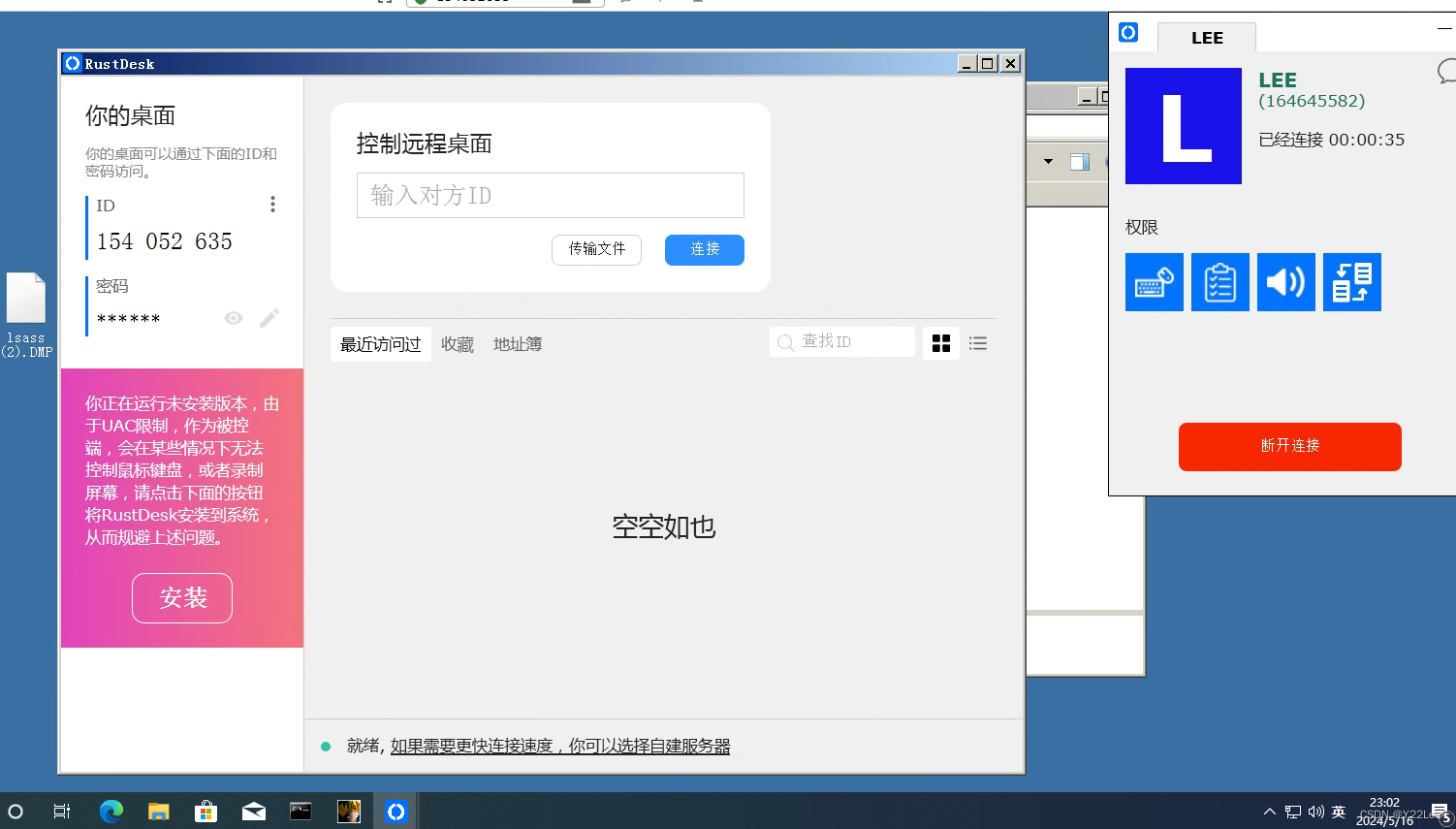
Task: Open File Explorer from the taskbar
Action: 158,812
